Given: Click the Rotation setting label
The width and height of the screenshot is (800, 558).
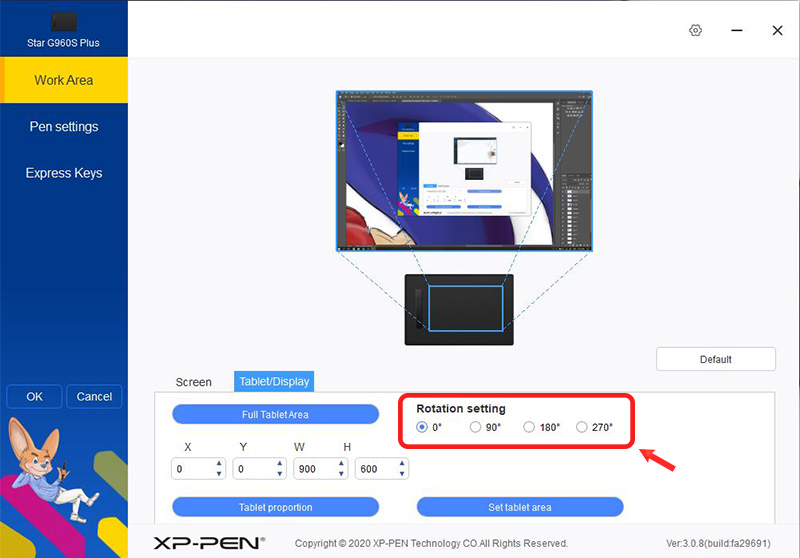Looking at the screenshot, I should pos(461,408).
